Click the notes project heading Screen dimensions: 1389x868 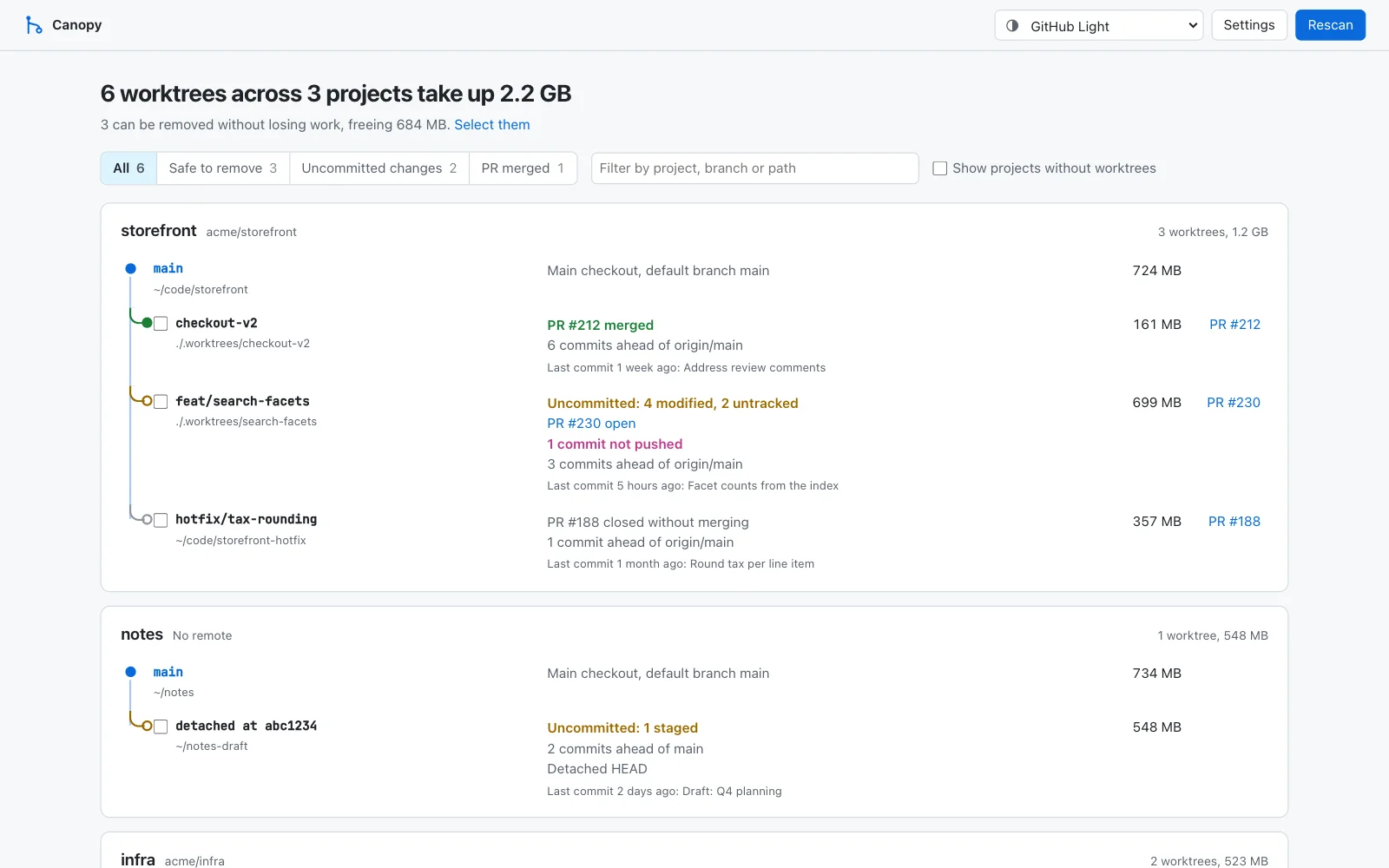142,635
